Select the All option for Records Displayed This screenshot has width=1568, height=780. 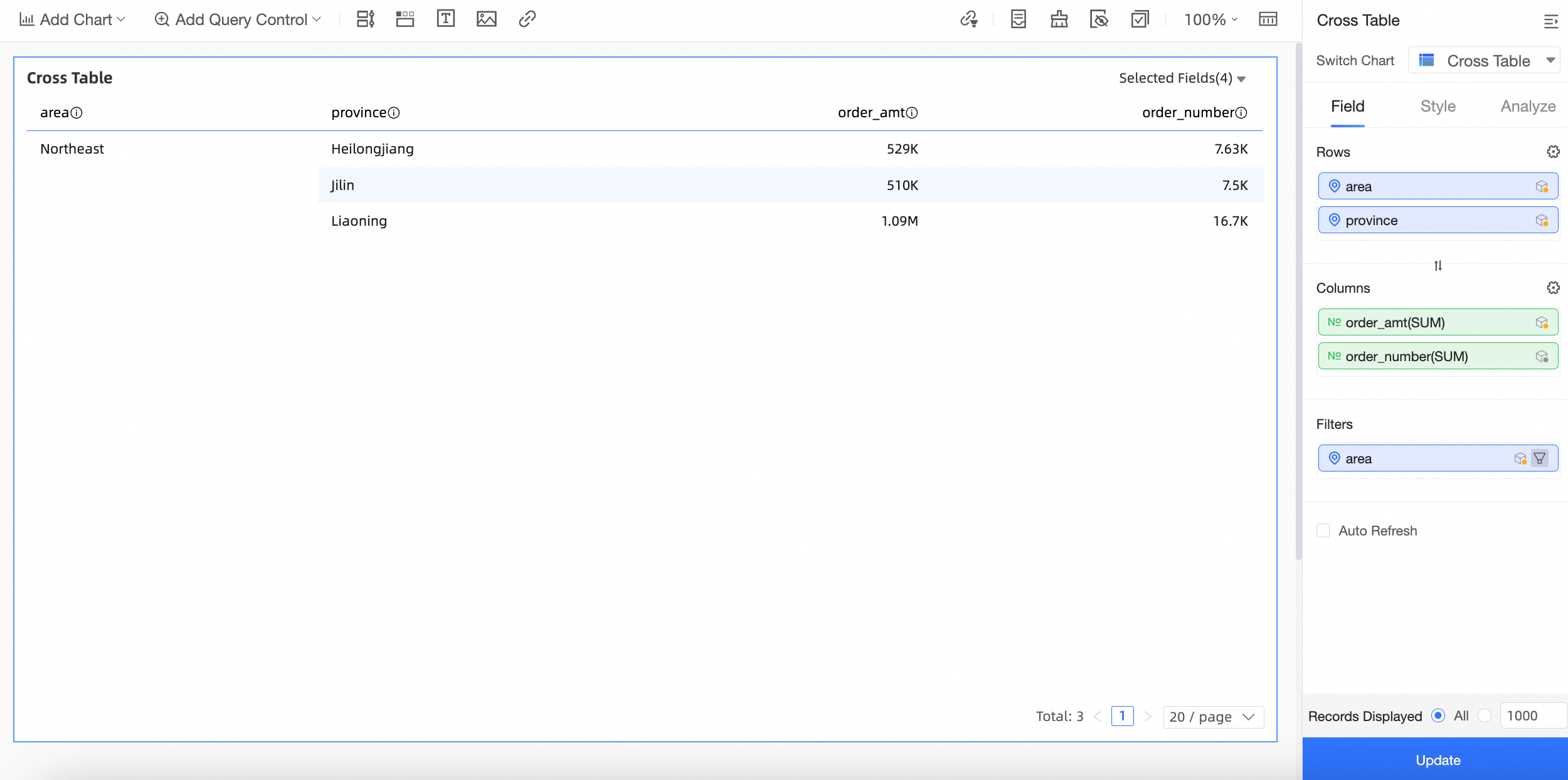pos(1438,715)
